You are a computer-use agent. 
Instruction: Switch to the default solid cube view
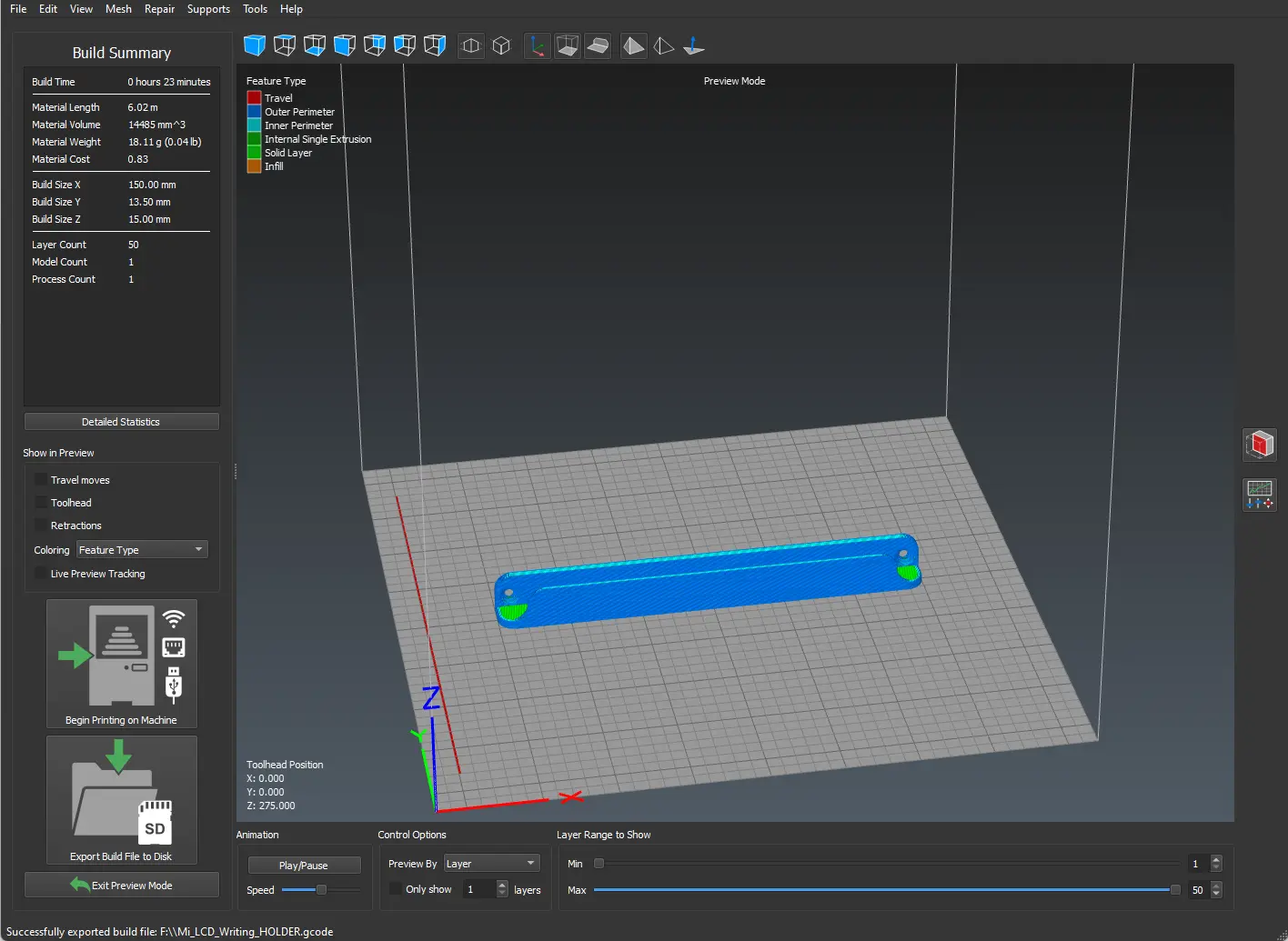point(255,45)
